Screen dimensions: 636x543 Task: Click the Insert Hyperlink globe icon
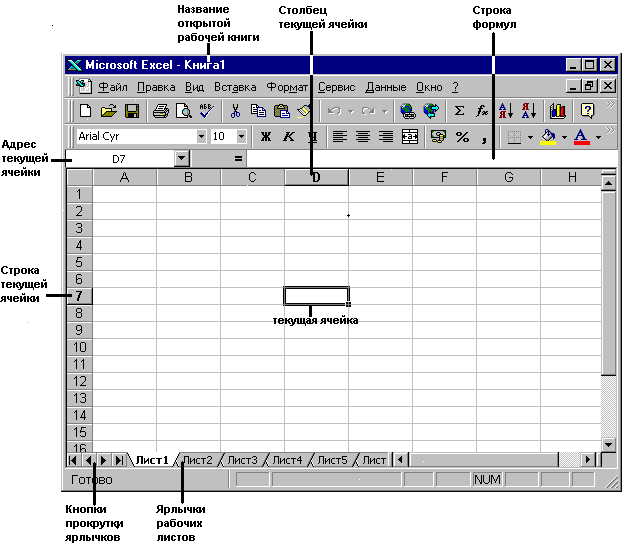(407, 111)
